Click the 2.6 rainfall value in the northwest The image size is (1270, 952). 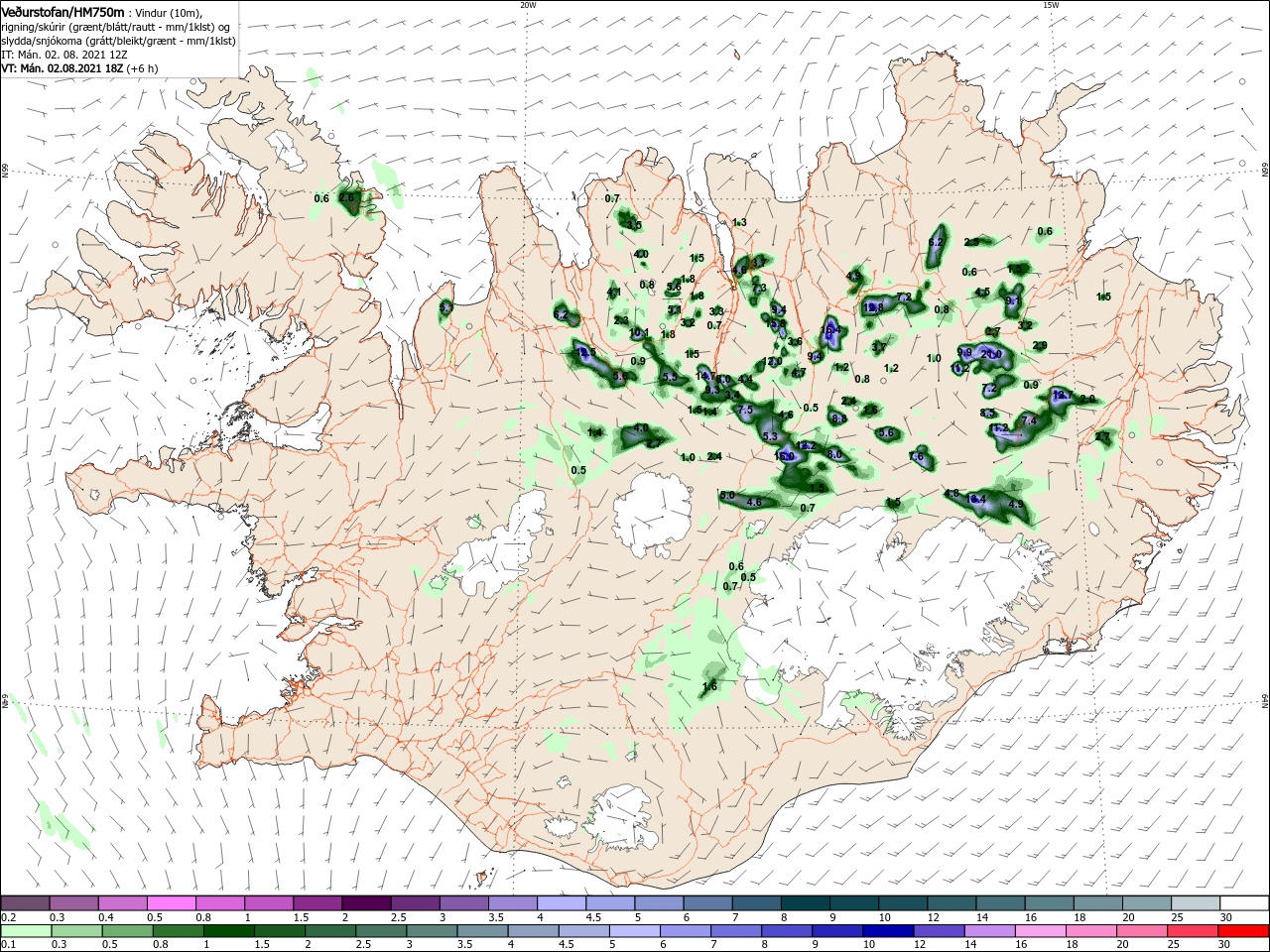click(x=346, y=198)
